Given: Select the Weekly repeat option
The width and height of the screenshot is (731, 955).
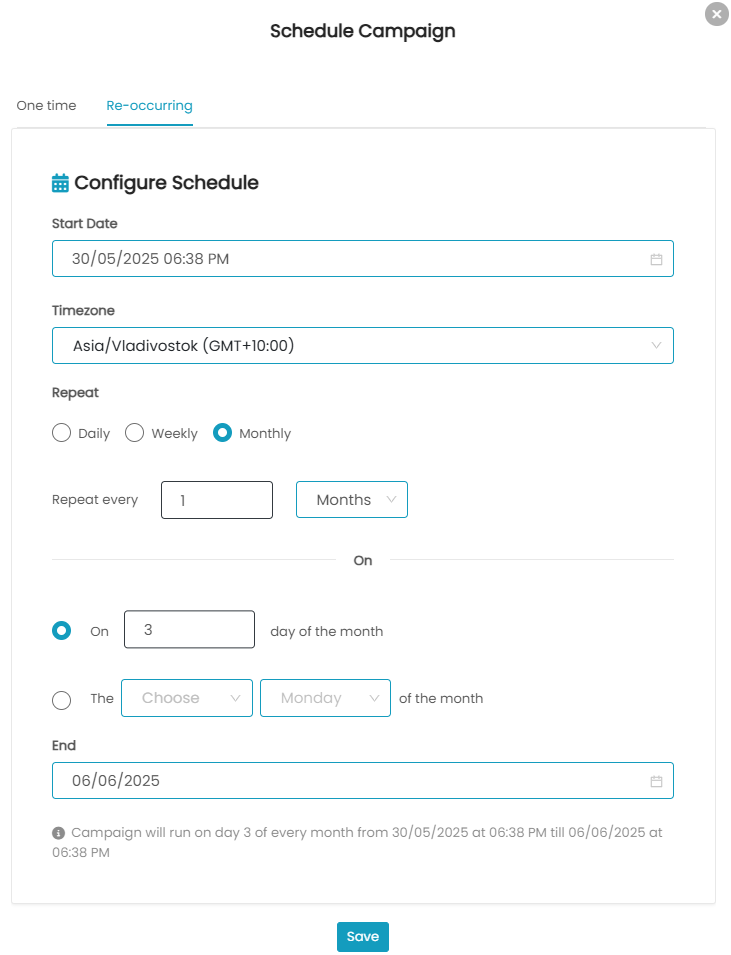Looking at the screenshot, I should 135,433.
